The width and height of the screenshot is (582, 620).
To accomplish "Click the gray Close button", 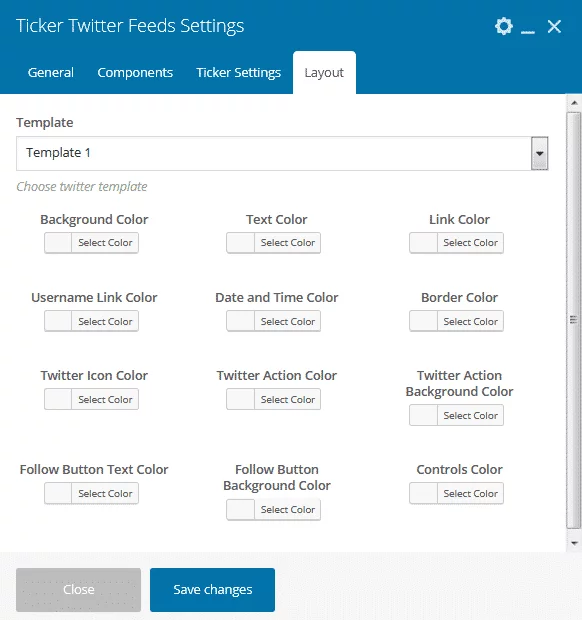I will click(78, 590).
